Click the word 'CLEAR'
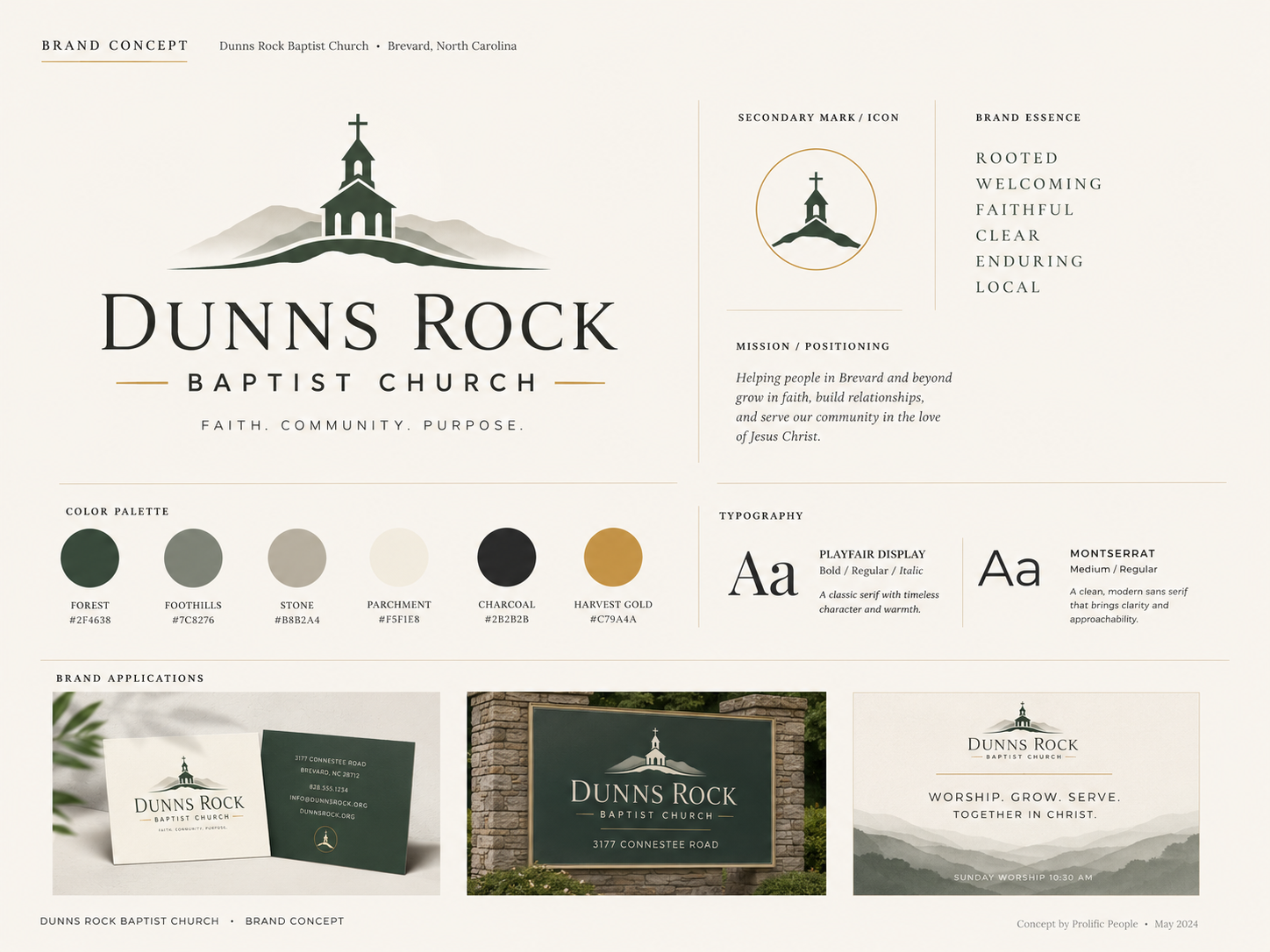The height and width of the screenshot is (952, 1270). point(1008,236)
